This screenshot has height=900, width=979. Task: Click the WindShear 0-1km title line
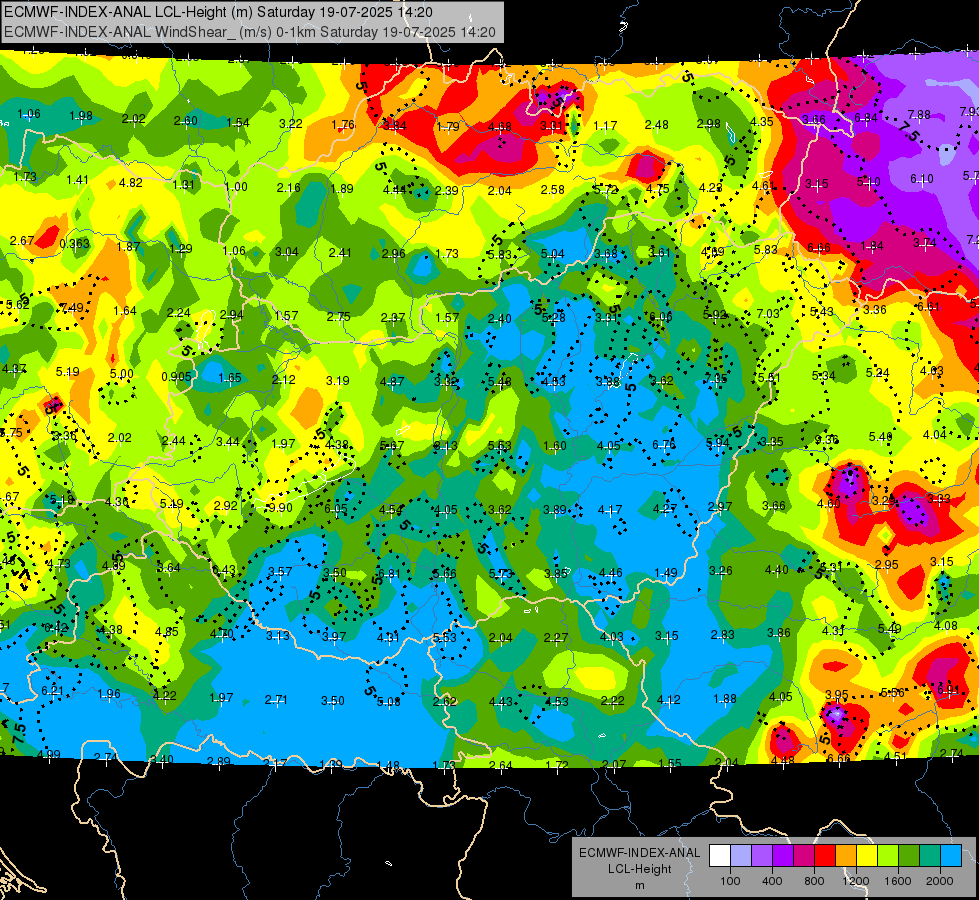tap(250, 32)
